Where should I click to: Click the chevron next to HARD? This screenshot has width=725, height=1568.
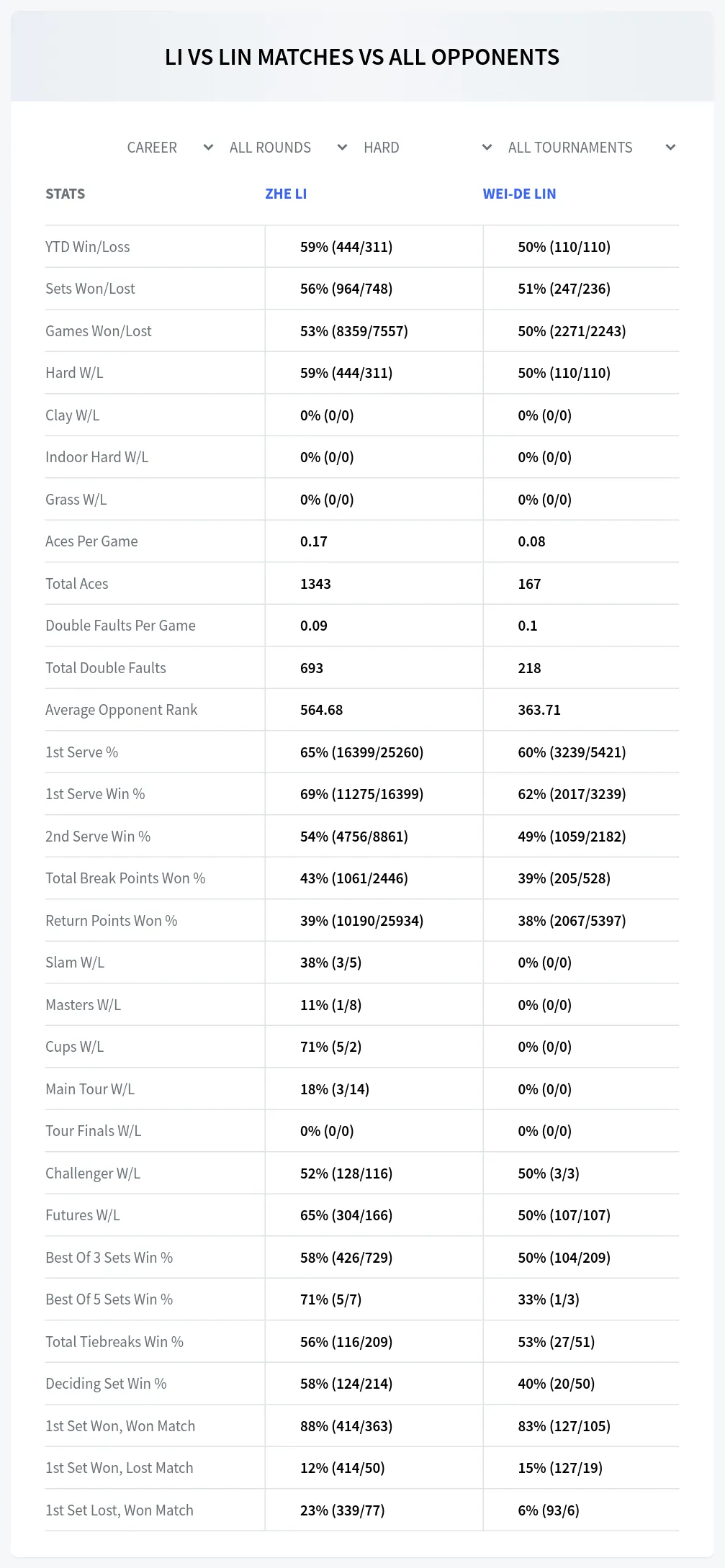487,148
